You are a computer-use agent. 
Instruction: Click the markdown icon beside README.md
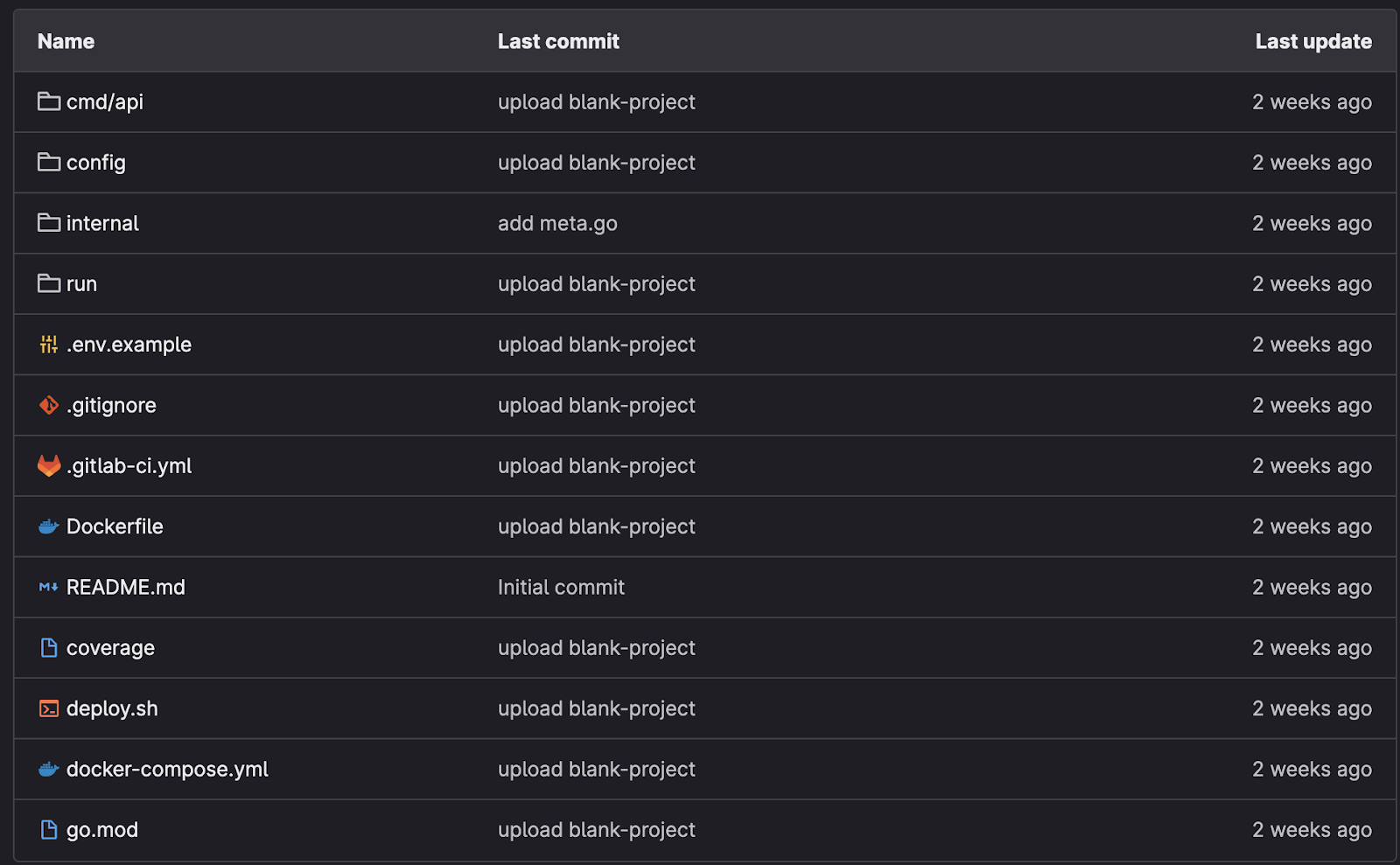[49, 587]
